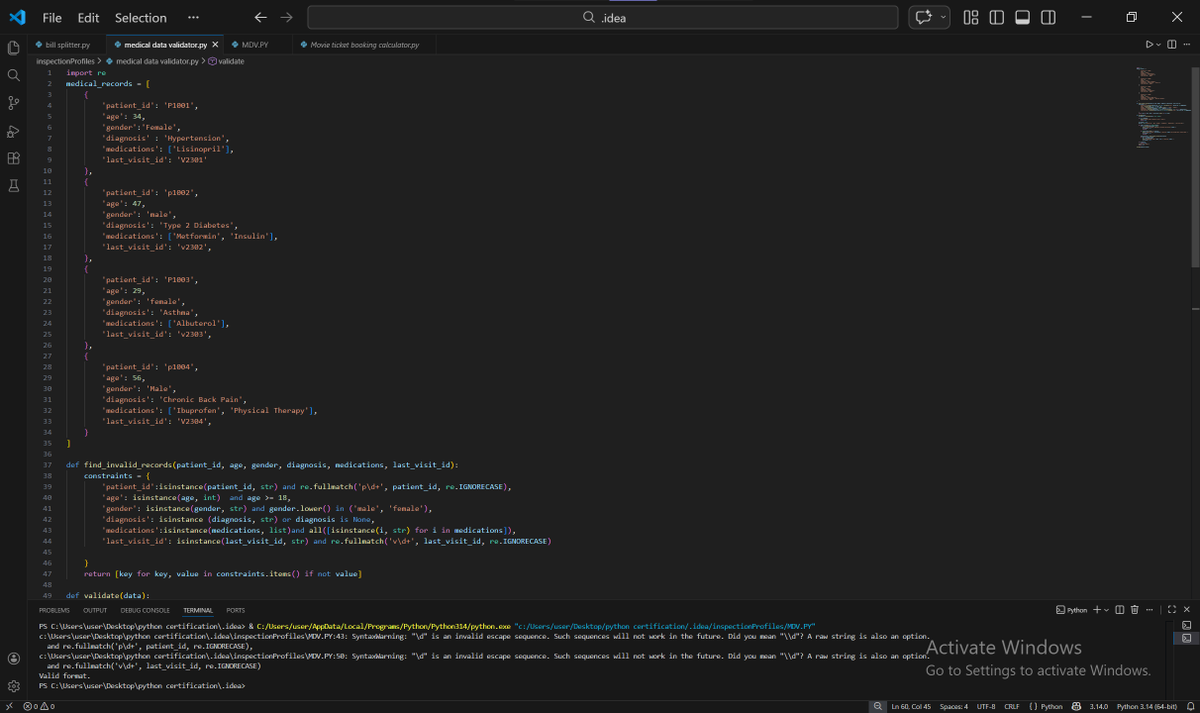Screen dimensions: 1200x713
Task: Open the Search view in activity bar
Action: [14, 75]
